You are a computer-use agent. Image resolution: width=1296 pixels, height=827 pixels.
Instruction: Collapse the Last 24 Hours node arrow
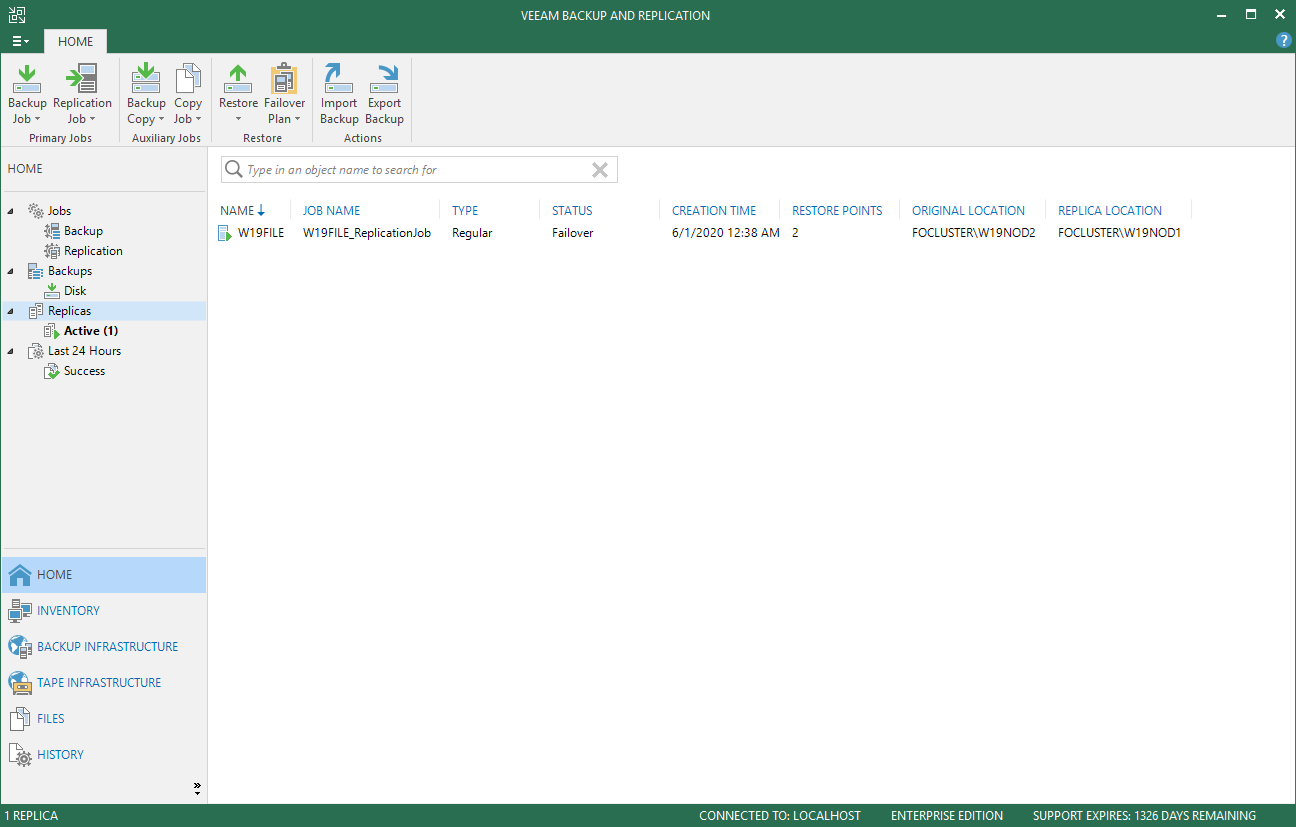pos(11,351)
